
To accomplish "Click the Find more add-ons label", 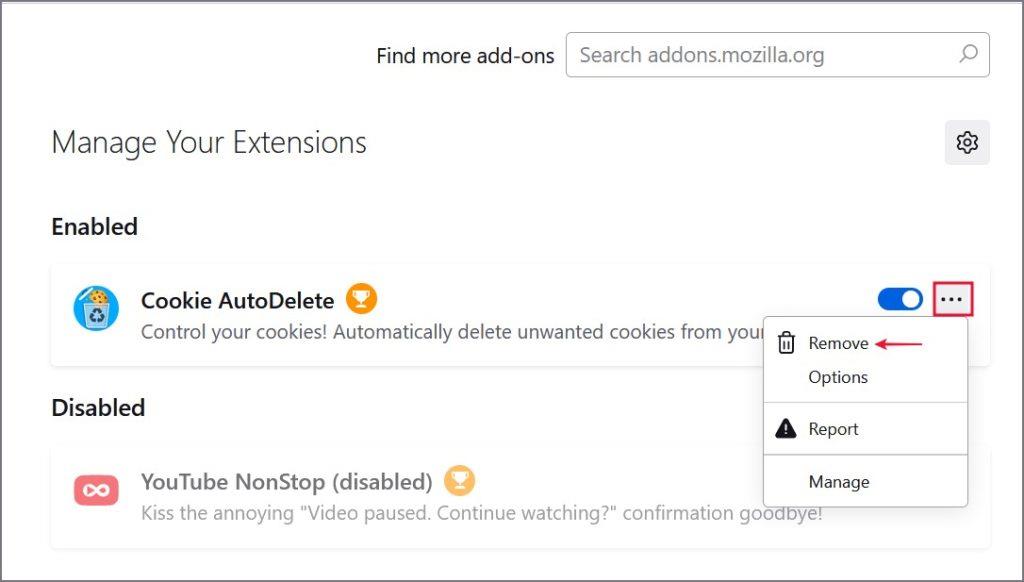I will click(465, 56).
